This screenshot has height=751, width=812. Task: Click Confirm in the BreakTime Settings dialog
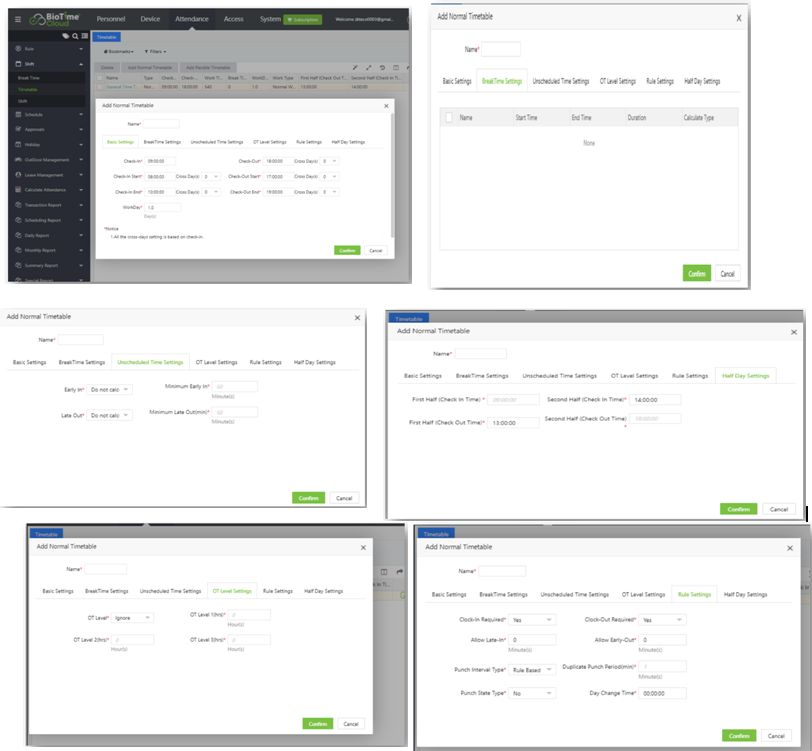click(x=696, y=273)
